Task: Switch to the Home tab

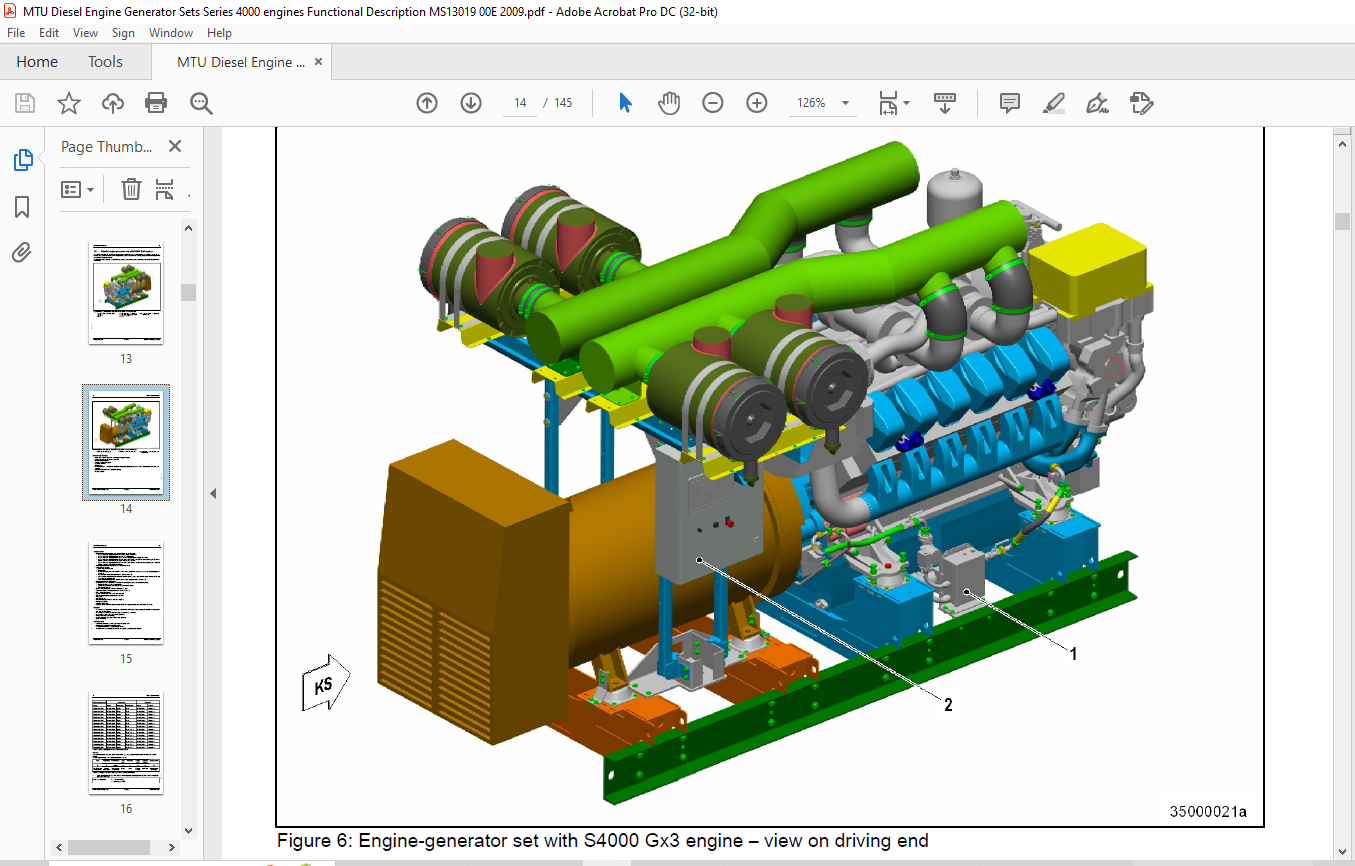Action: coord(37,62)
